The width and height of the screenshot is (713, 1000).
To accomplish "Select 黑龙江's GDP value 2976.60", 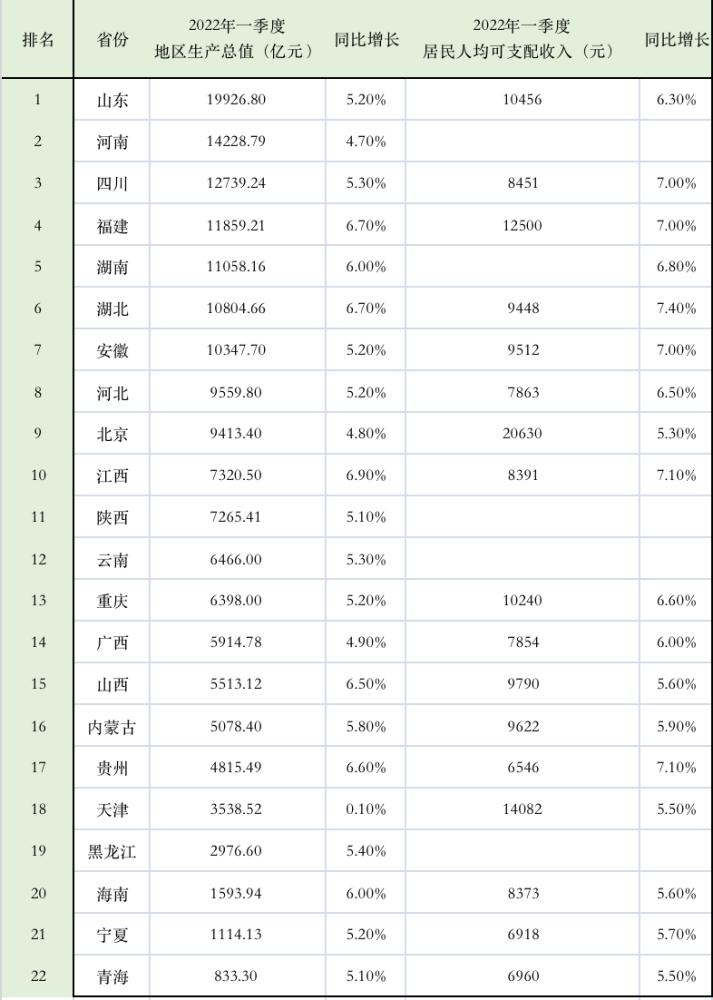I will click(x=237, y=851).
